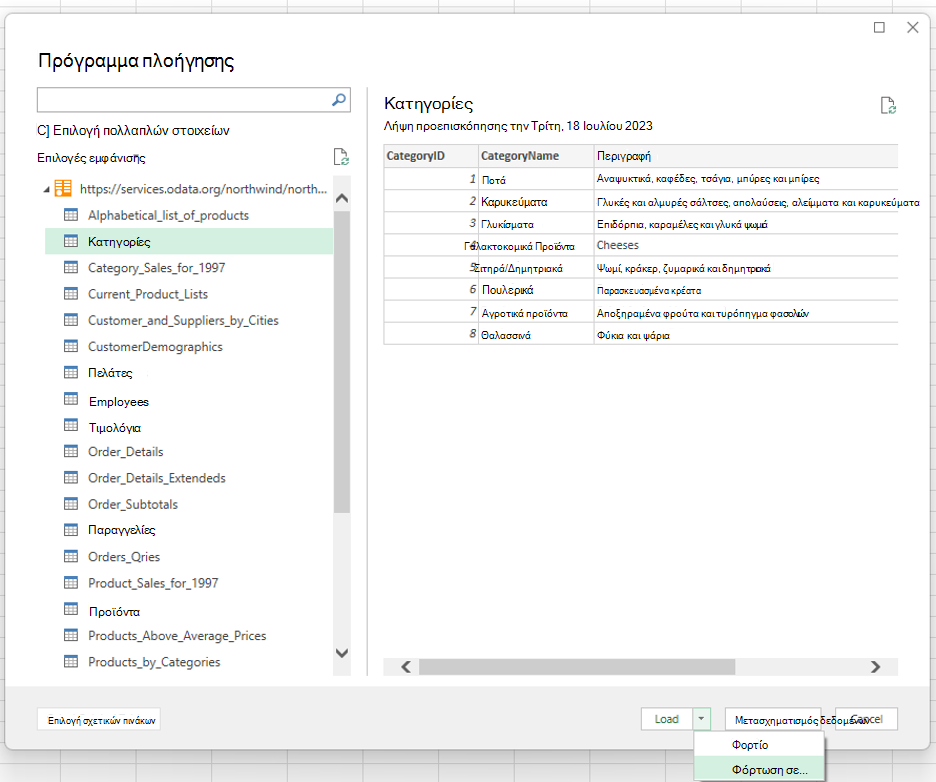Open Επιλογές εμφάνισης display options

tap(91, 158)
